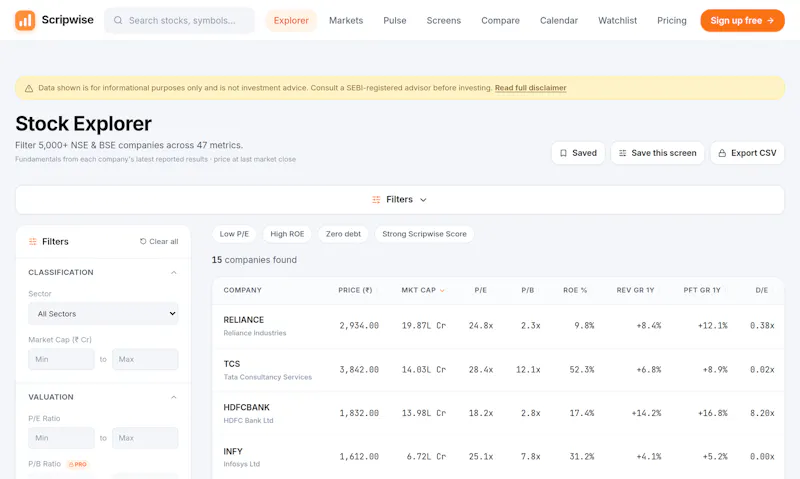Clear all filters
This screenshot has width=800, height=479.
pyautogui.click(x=159, y=241)
